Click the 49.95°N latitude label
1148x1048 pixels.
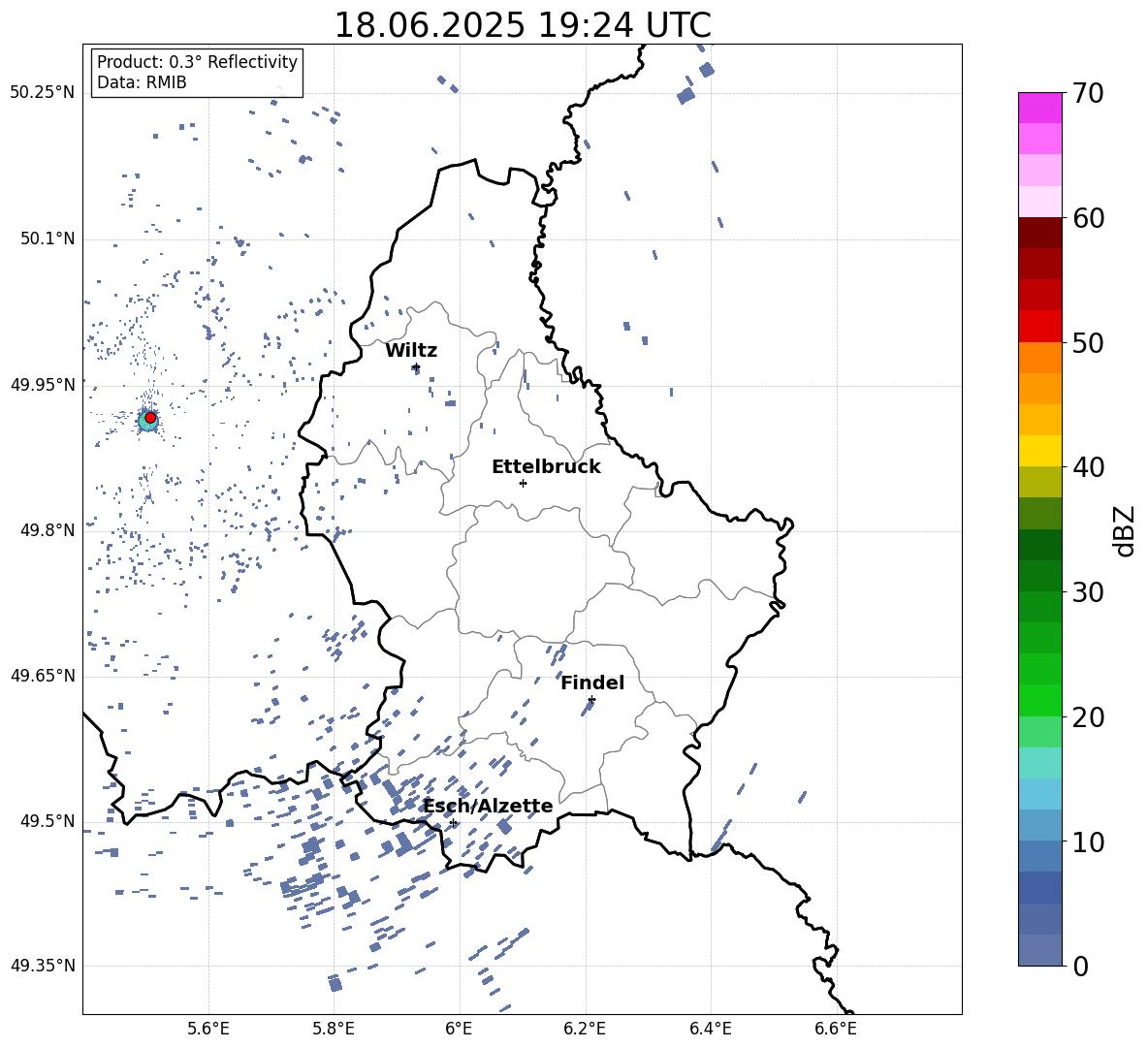coord(43,384)
